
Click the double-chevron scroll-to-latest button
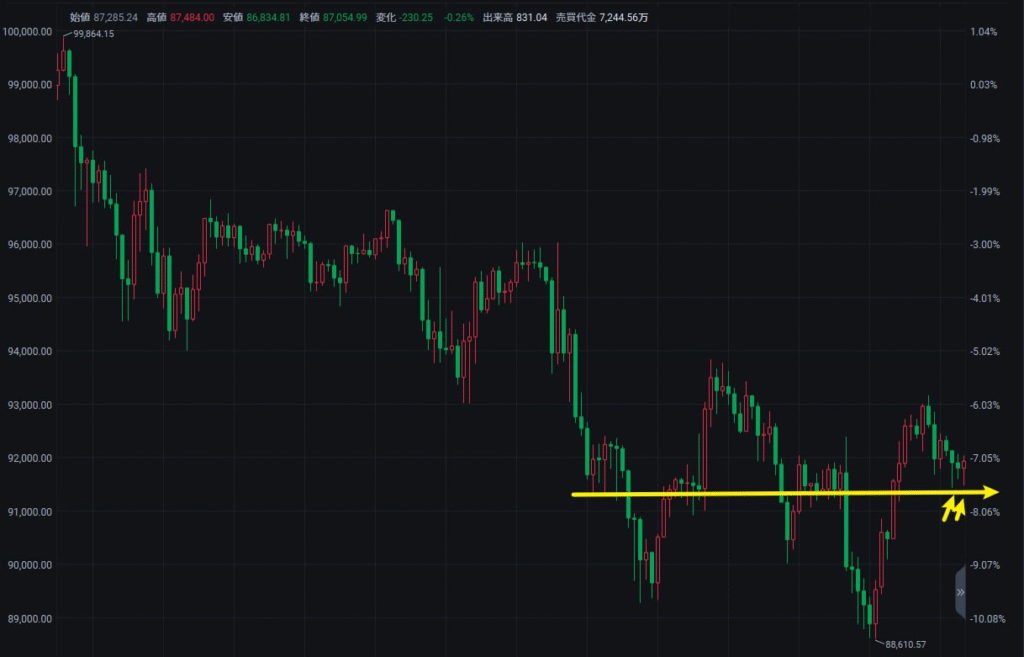click(960, 592)
